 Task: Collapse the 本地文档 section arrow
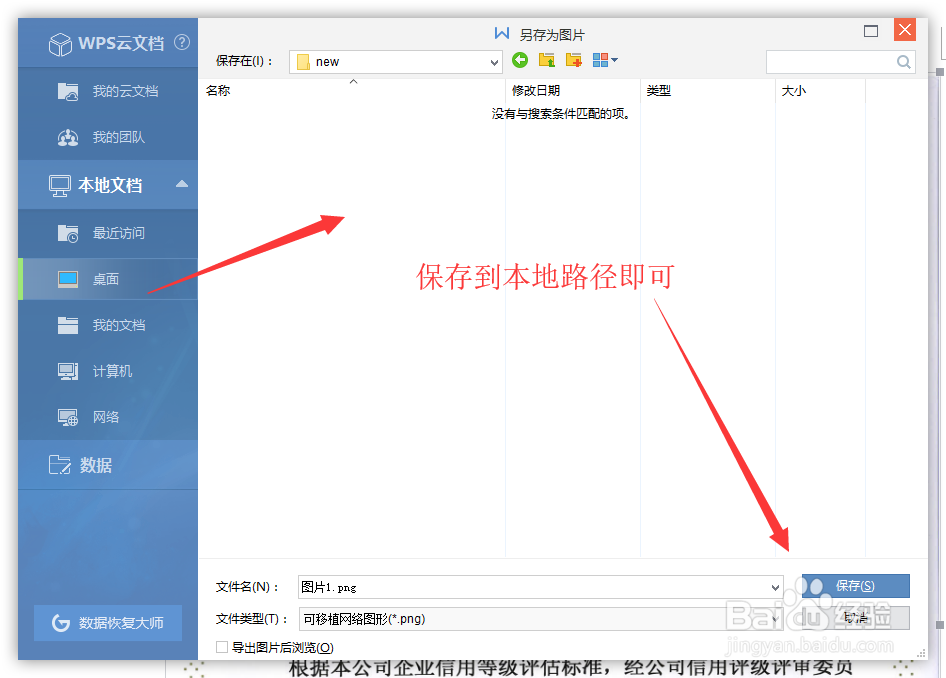pos(182,184)
